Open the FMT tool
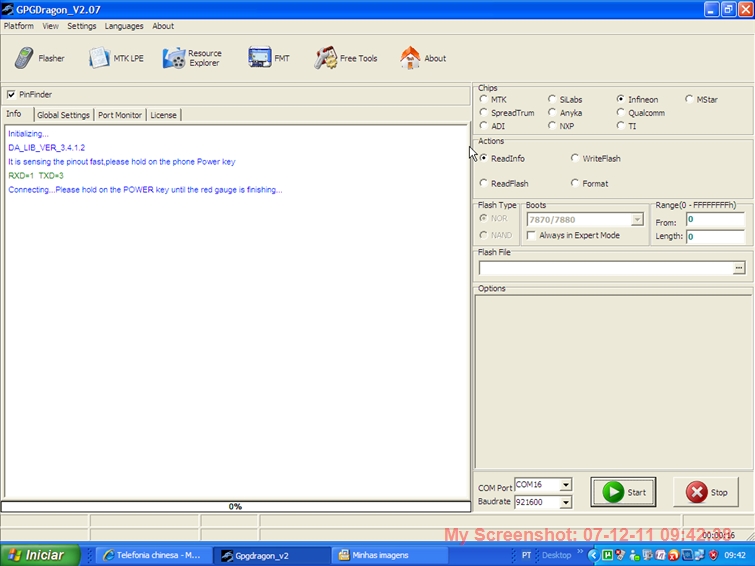Screen dimensions: 755x566 coord(269,58)
